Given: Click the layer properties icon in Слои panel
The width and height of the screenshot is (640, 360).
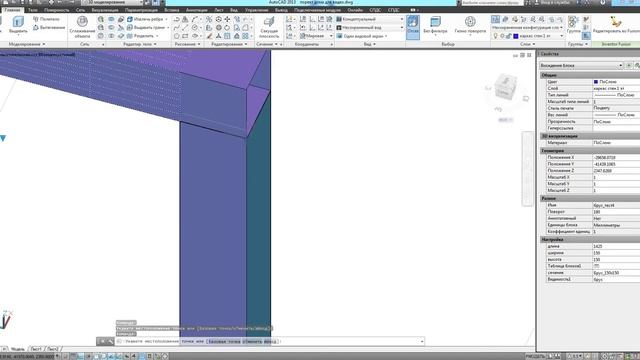Looking at the screenshot, I should point(496,19).
